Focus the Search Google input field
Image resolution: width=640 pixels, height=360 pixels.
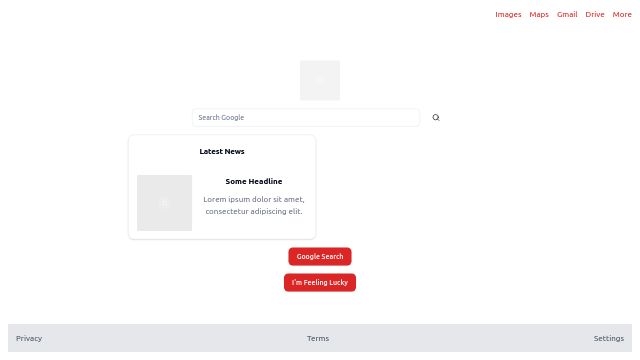pyautogui.click(x=306, y=118)
